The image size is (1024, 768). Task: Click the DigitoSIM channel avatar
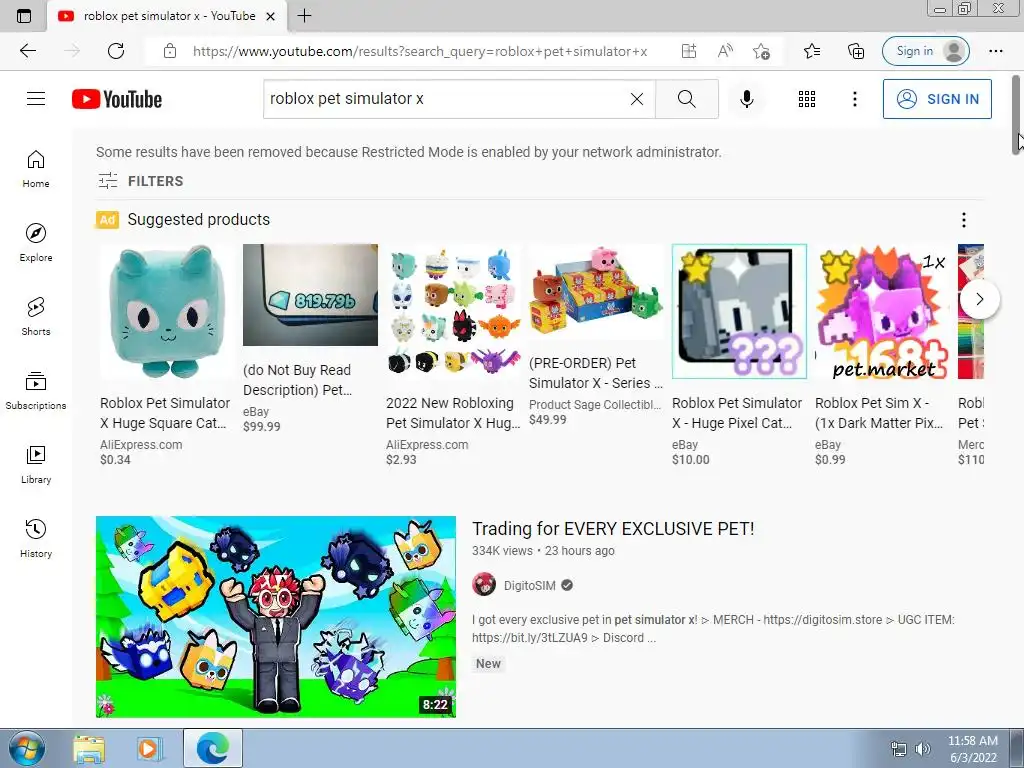click(x=484, y=584)
